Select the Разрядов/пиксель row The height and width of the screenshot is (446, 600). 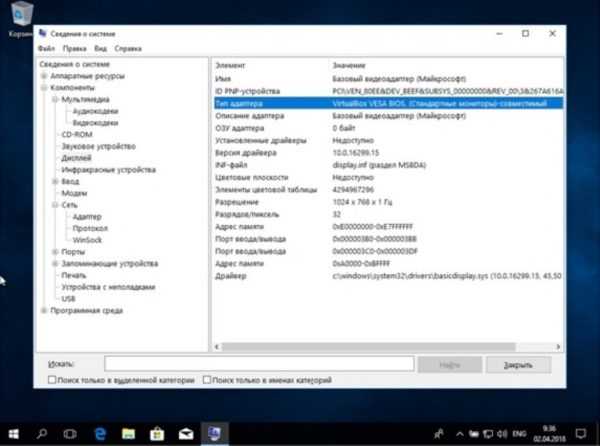click(388, 214)
